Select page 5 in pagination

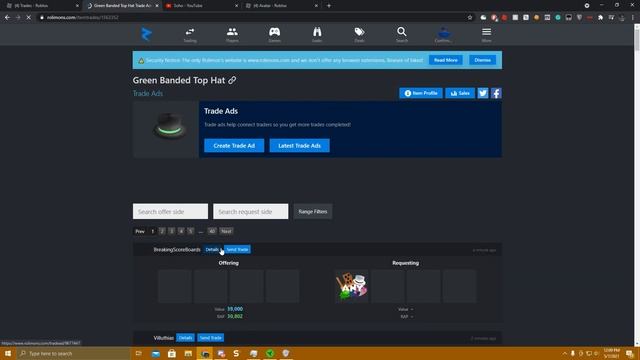(190, 231)
